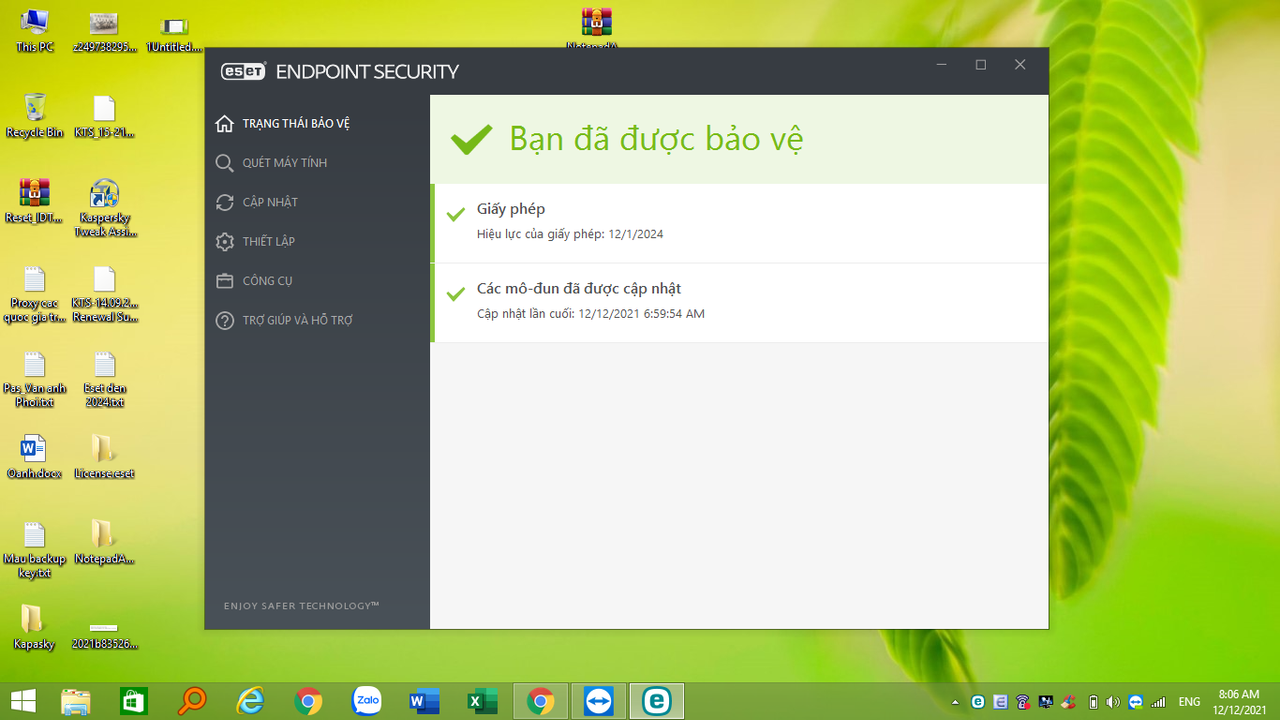Select the KTS_15-21 file icon
This screenshot has height=720, width=1280.
105,115
